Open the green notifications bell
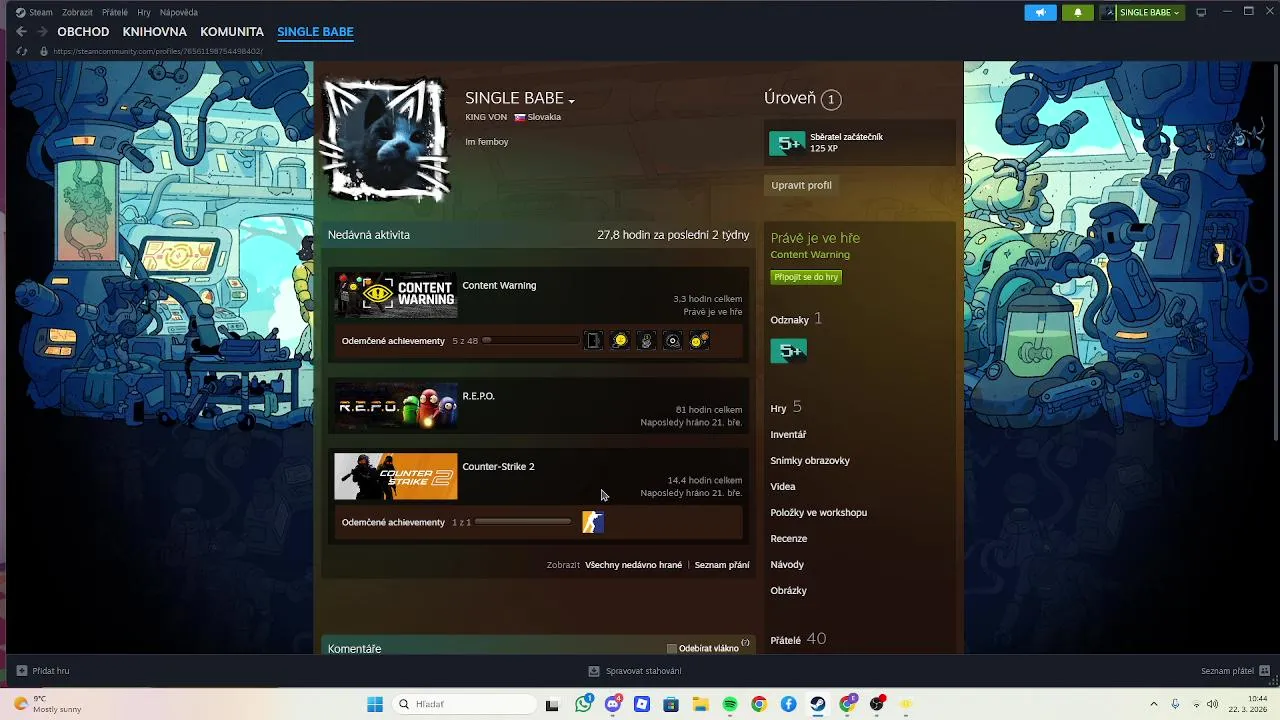The width and height of the screenshot is (1280, 720). 1077,12
